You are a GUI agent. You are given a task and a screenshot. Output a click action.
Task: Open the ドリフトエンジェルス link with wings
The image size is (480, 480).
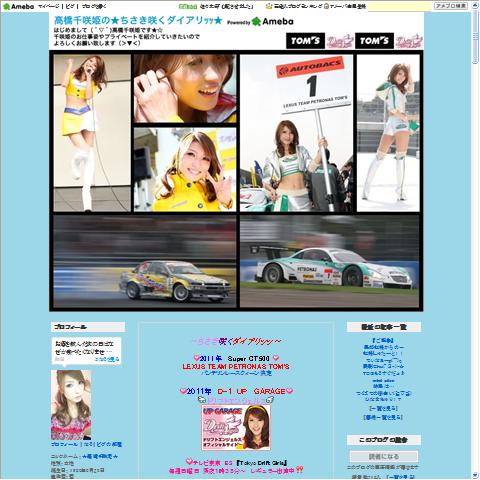(x=236, y=400)
